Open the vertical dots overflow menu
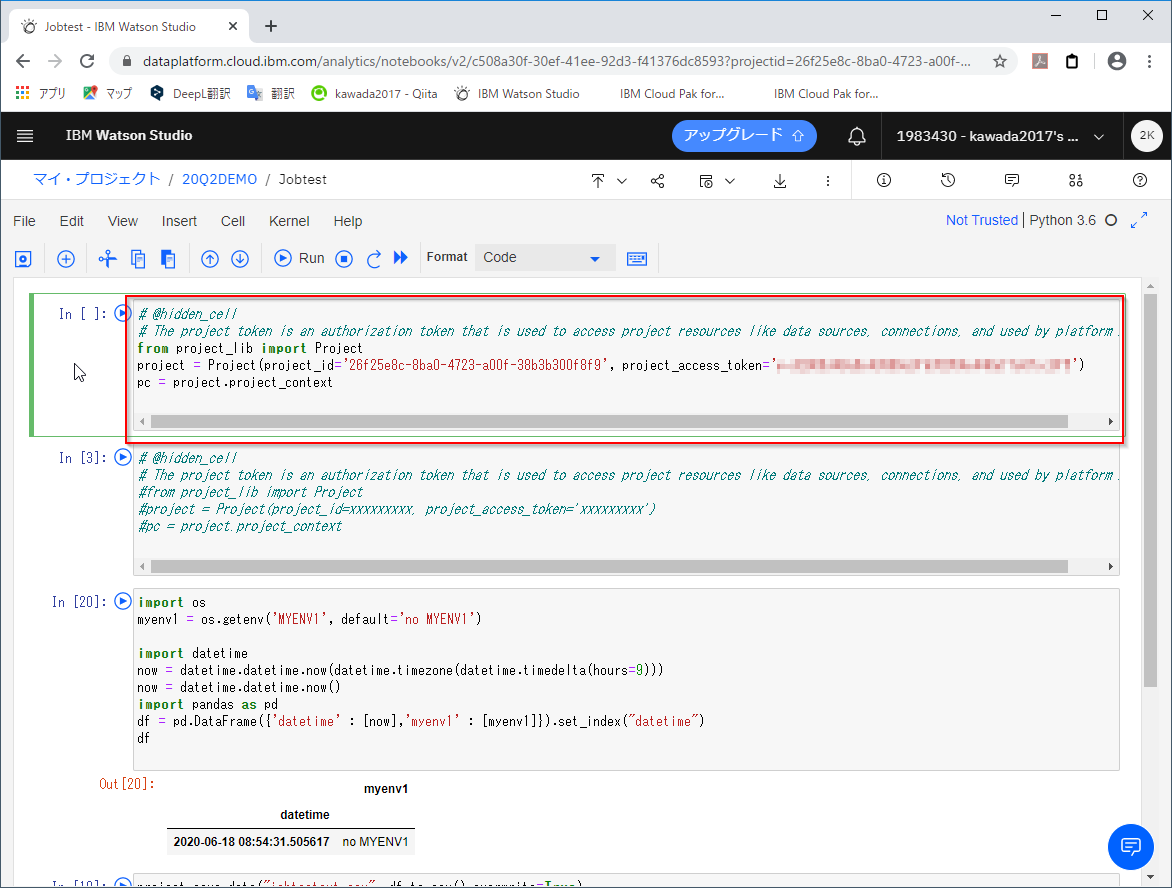The width and height of the screenshot is (1172, 888). (827, 181)
